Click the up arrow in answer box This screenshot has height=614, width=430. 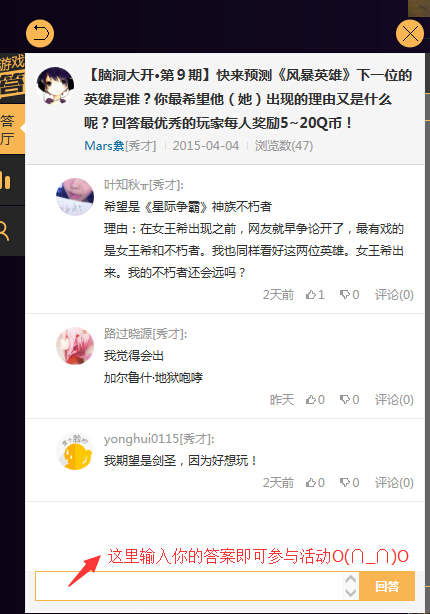[x=351, y=579]
